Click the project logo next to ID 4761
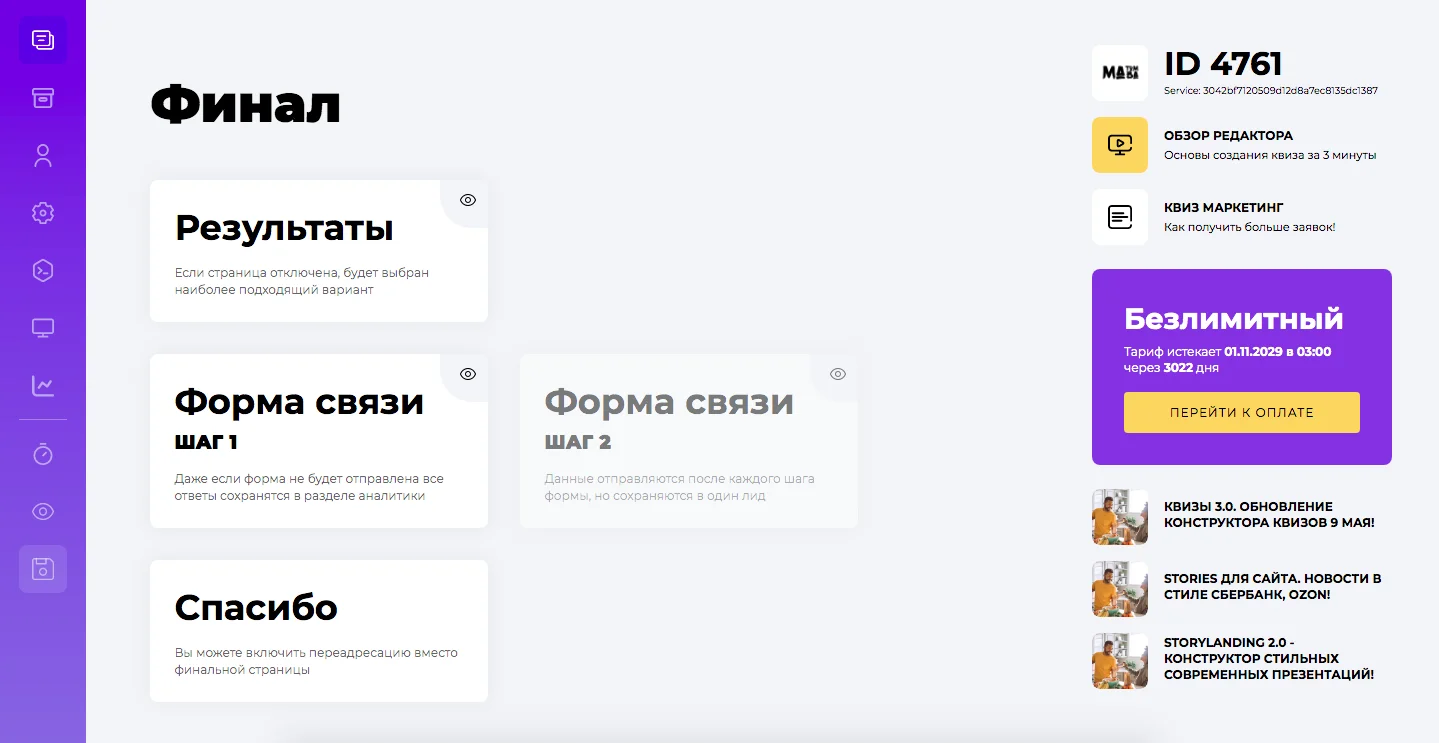This screenshot has width=1439, height=743. 1120,73
